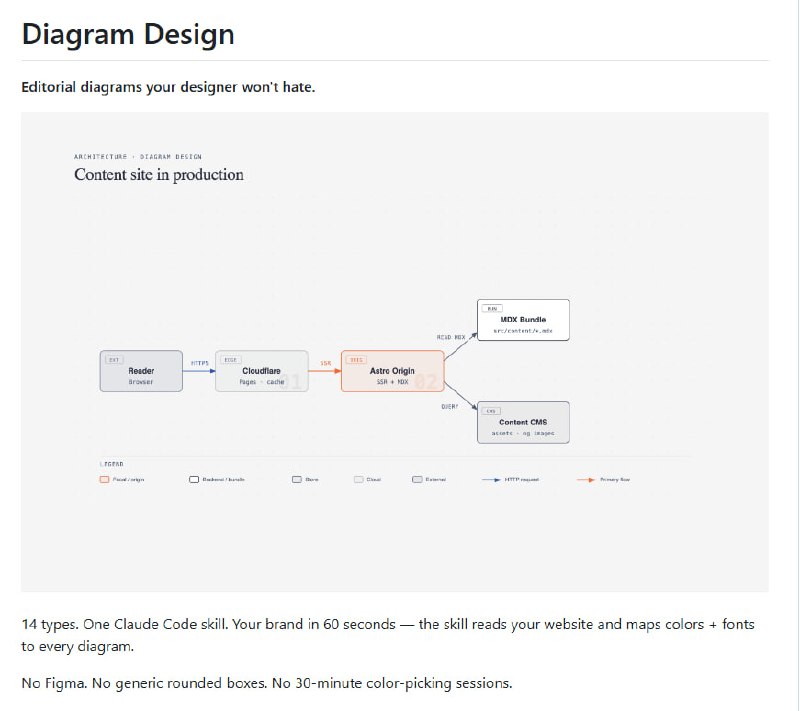Click the Cloudflare edge node box

click(261, 371)
